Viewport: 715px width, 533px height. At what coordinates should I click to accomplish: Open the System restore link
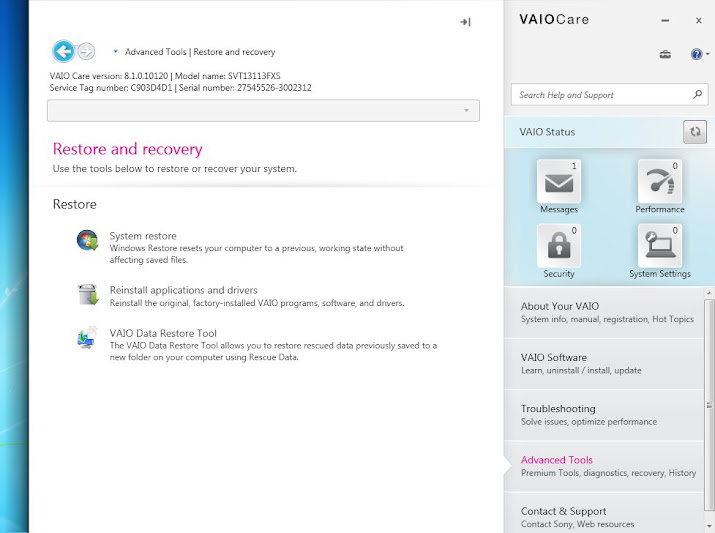coord(143,236)
